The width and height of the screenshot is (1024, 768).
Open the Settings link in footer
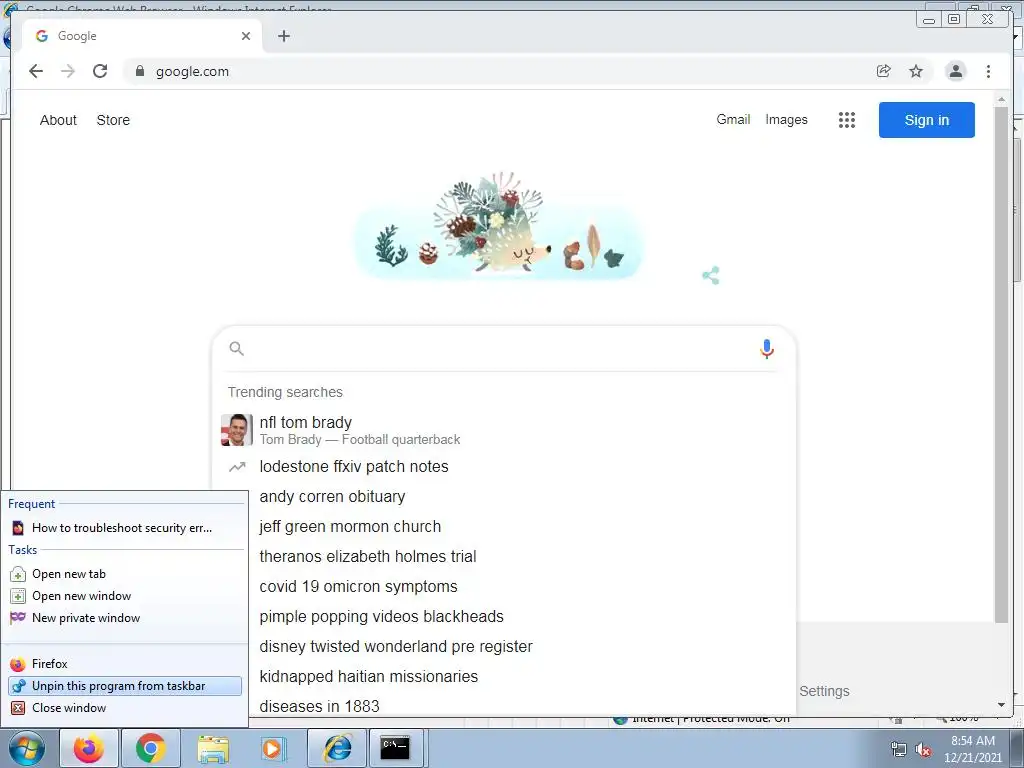824,691
